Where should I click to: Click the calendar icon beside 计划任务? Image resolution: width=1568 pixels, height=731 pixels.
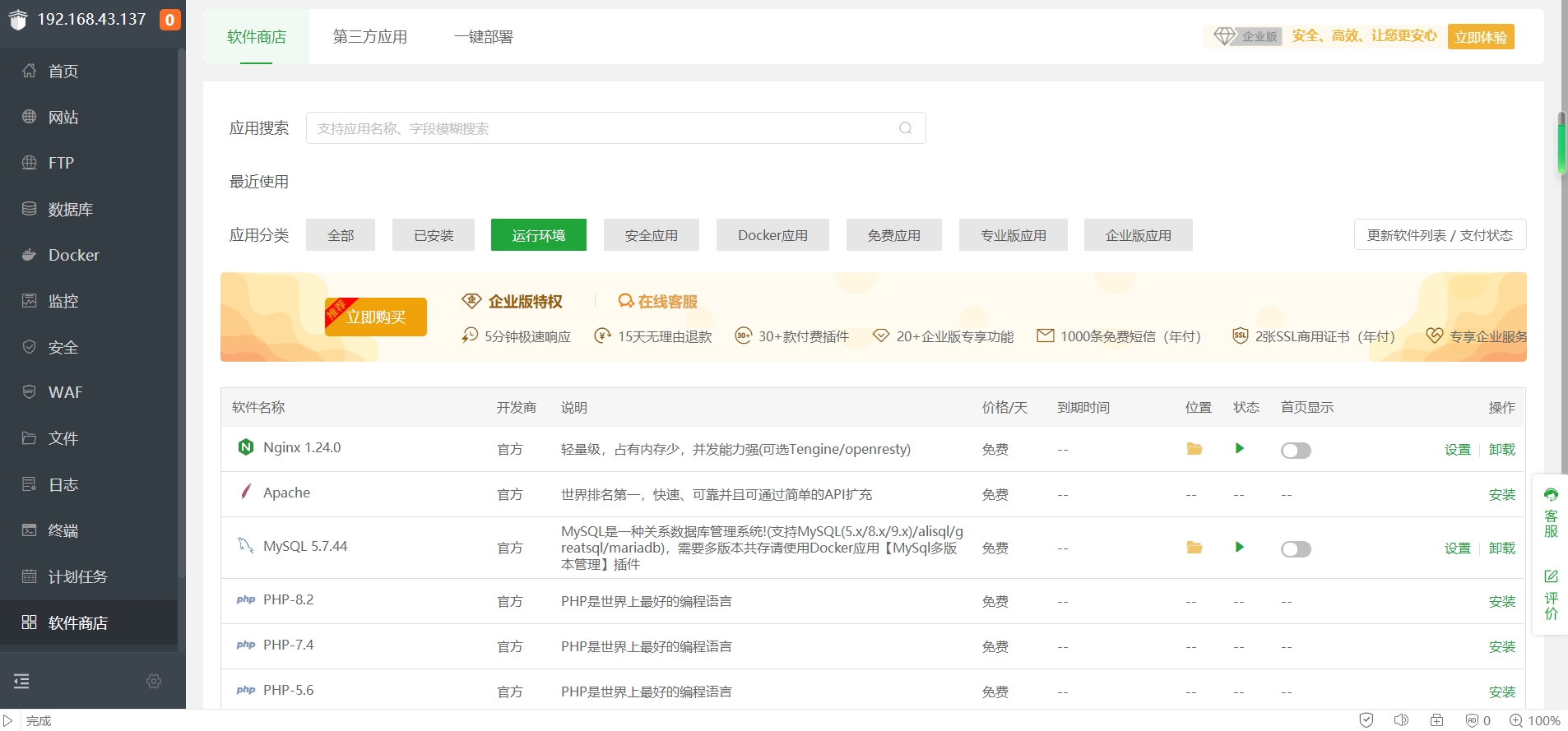tap(30, 576)
